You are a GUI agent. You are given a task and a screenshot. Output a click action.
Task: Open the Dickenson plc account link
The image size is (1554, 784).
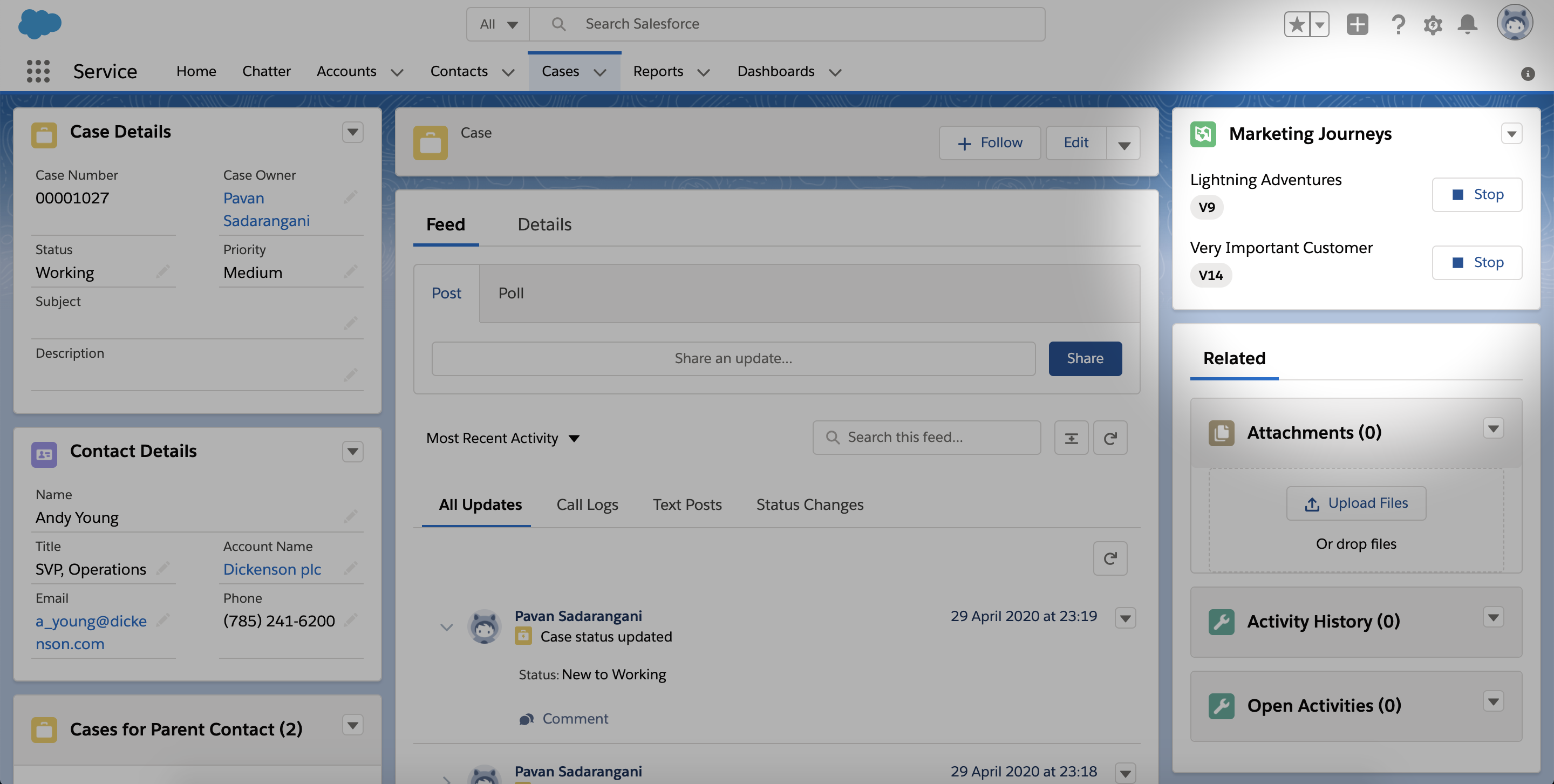click(x=272, y=569)
